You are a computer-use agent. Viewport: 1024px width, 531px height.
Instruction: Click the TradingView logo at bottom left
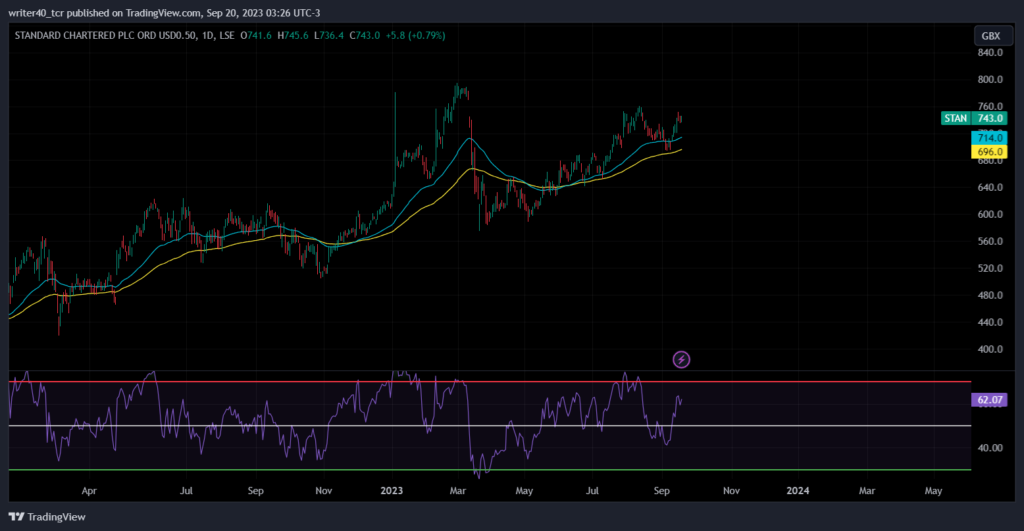click(x=47, y=517)
